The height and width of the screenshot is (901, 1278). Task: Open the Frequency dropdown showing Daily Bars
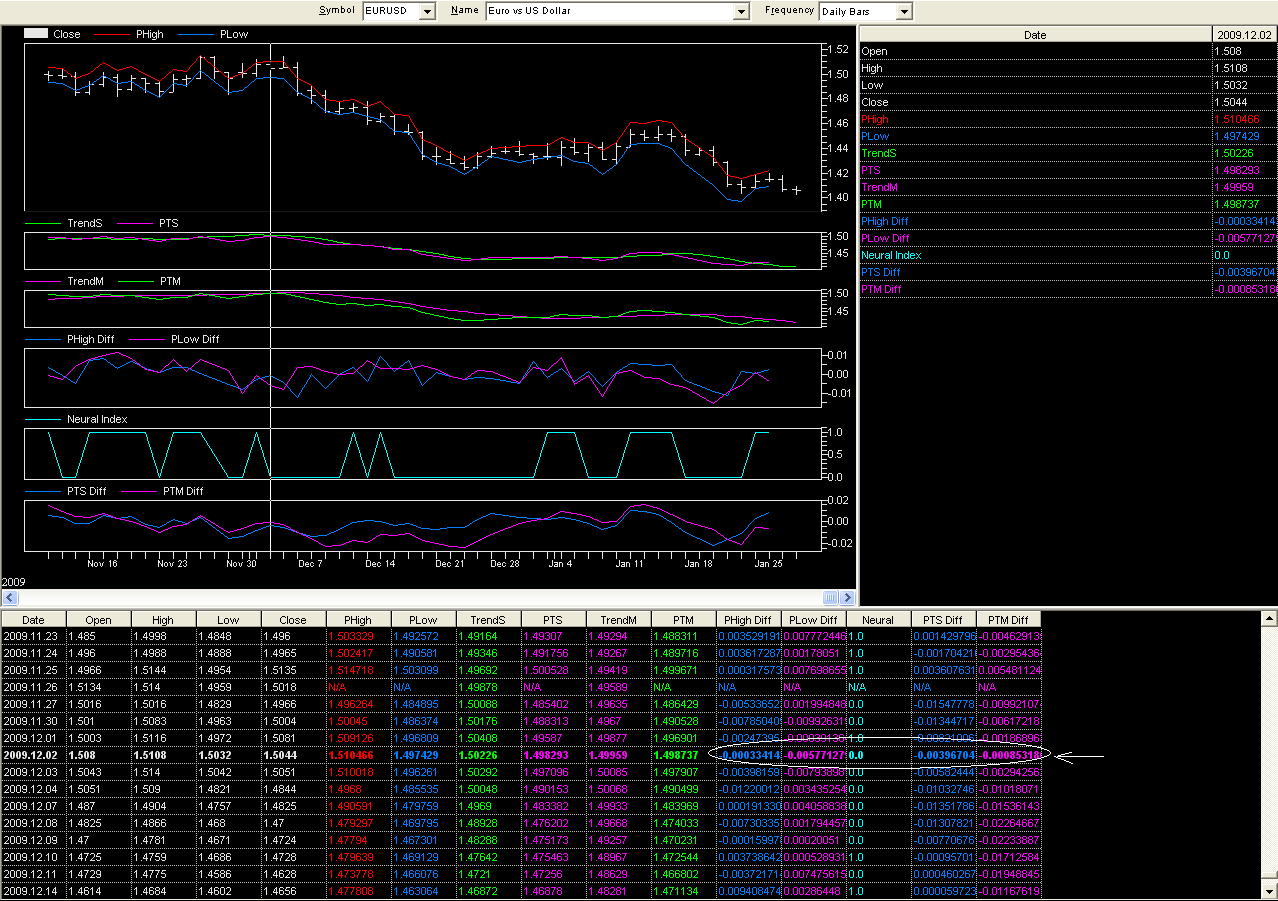click(x=904, y=11)
